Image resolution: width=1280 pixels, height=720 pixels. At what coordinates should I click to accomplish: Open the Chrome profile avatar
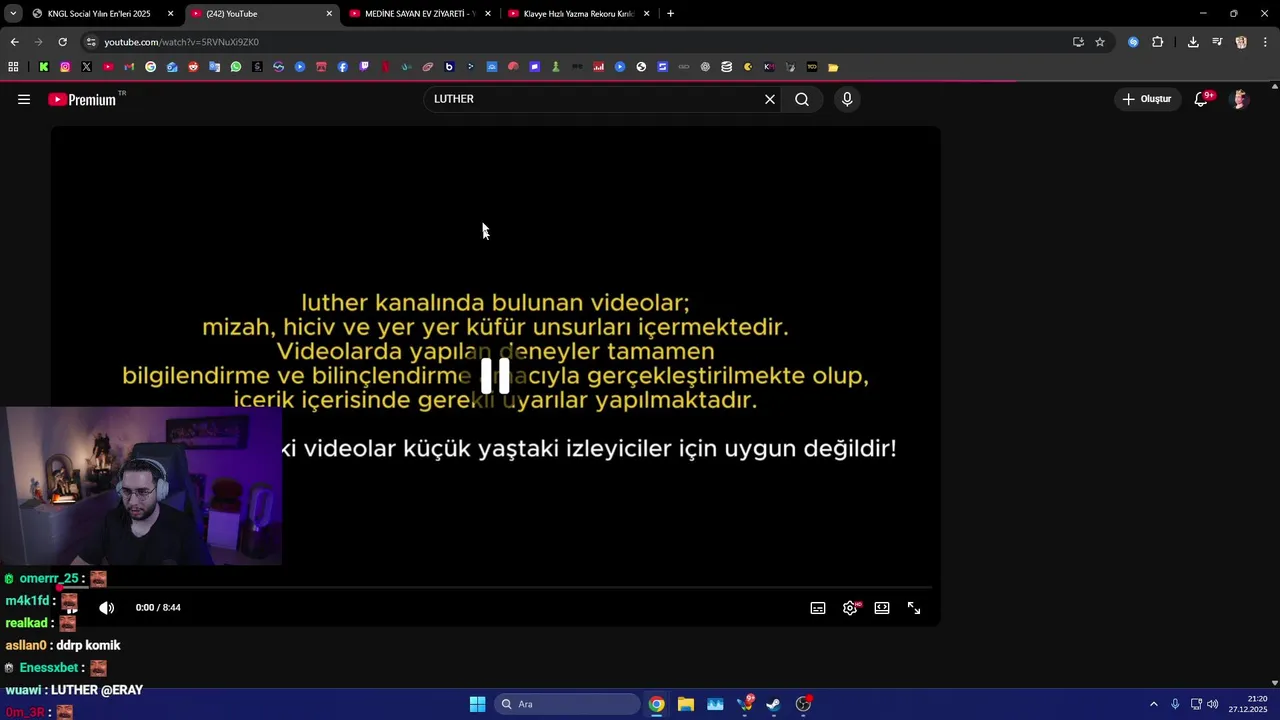pyautogui.click(x=1241, y=42)
